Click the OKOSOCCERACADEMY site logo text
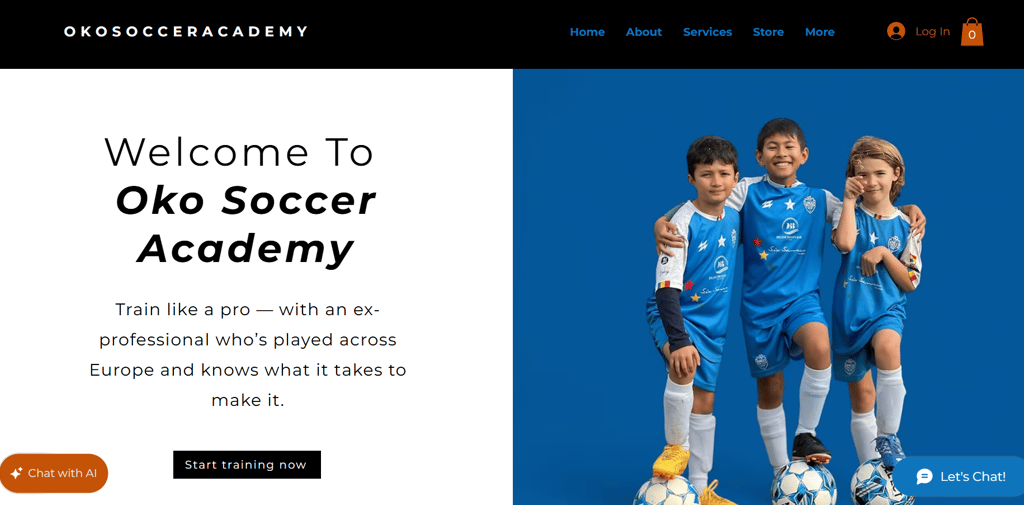The width and height of the screenshot is (1024, 505). (x=185, y=31)
